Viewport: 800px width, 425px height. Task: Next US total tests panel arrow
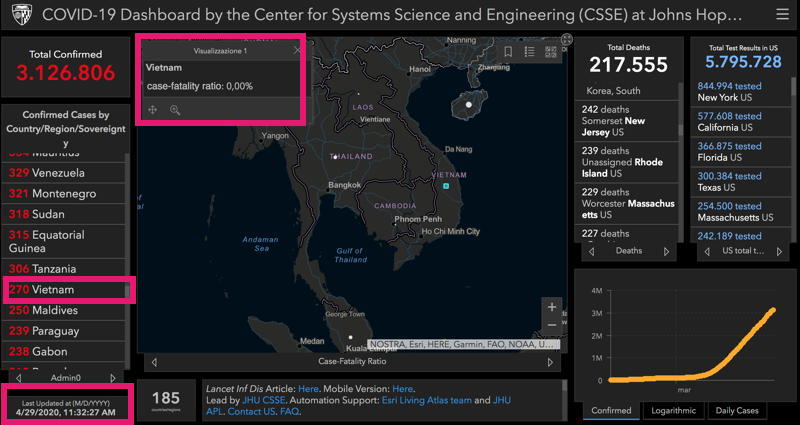(x=779, y=251)
